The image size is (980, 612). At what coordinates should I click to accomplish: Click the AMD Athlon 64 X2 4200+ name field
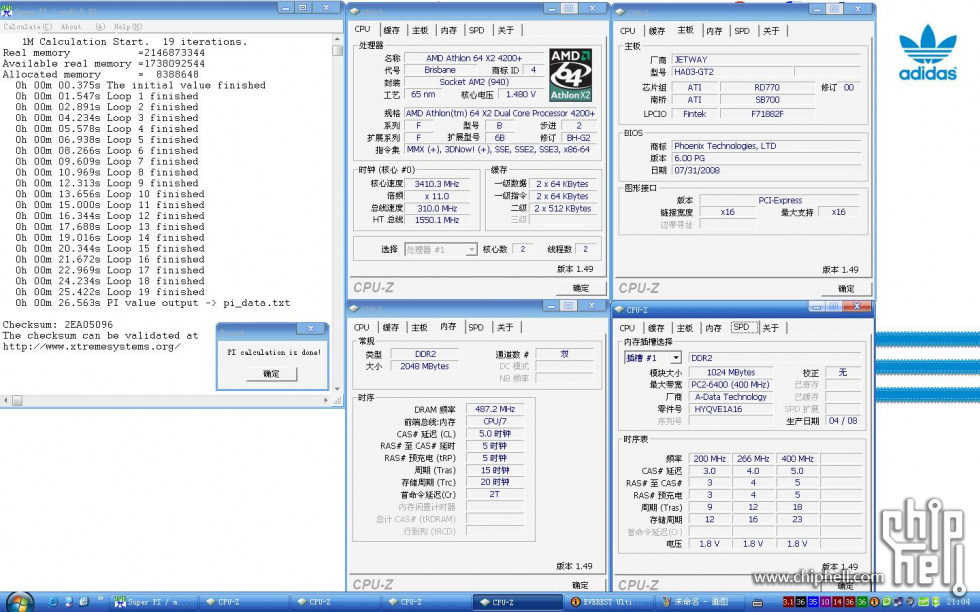[474, 58]
